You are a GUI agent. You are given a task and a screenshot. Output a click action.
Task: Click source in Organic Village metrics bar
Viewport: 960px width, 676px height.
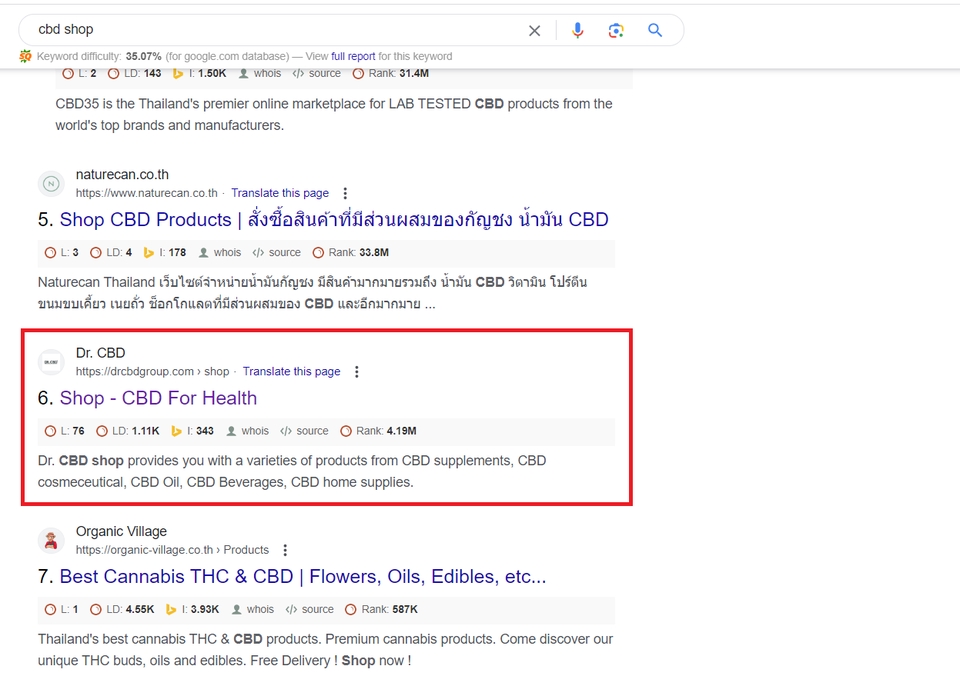point(310,609)
